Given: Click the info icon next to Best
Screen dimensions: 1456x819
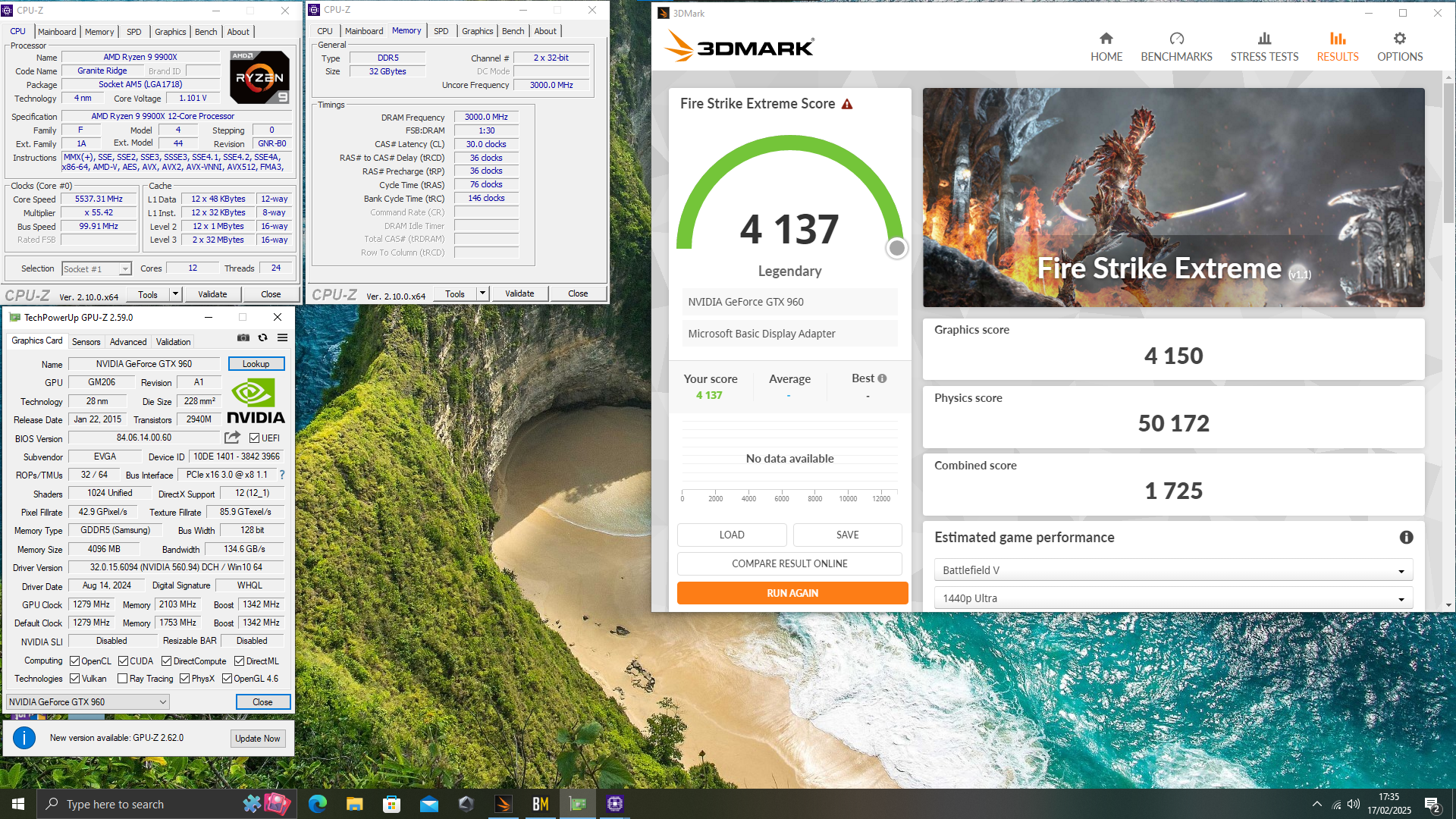Looking at the screenshot, I should [882, 378].
